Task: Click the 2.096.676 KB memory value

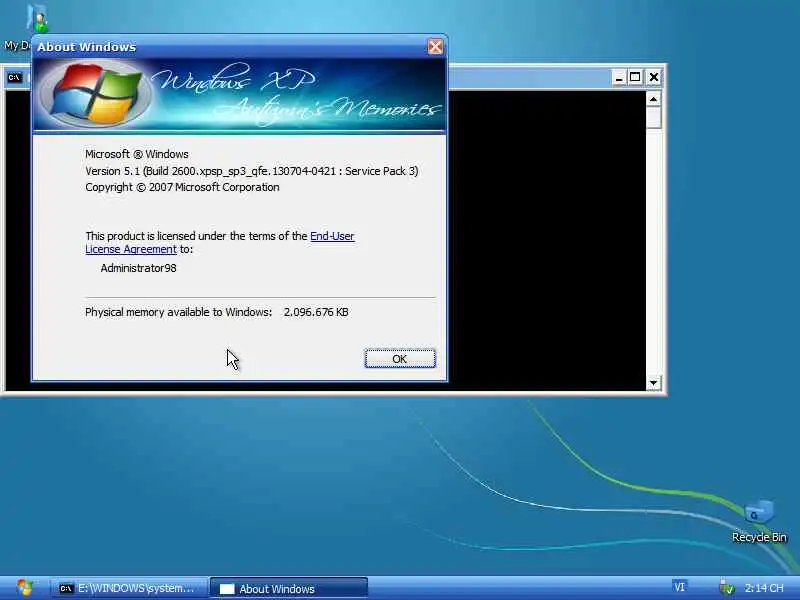Action: [x=316, y=312]
